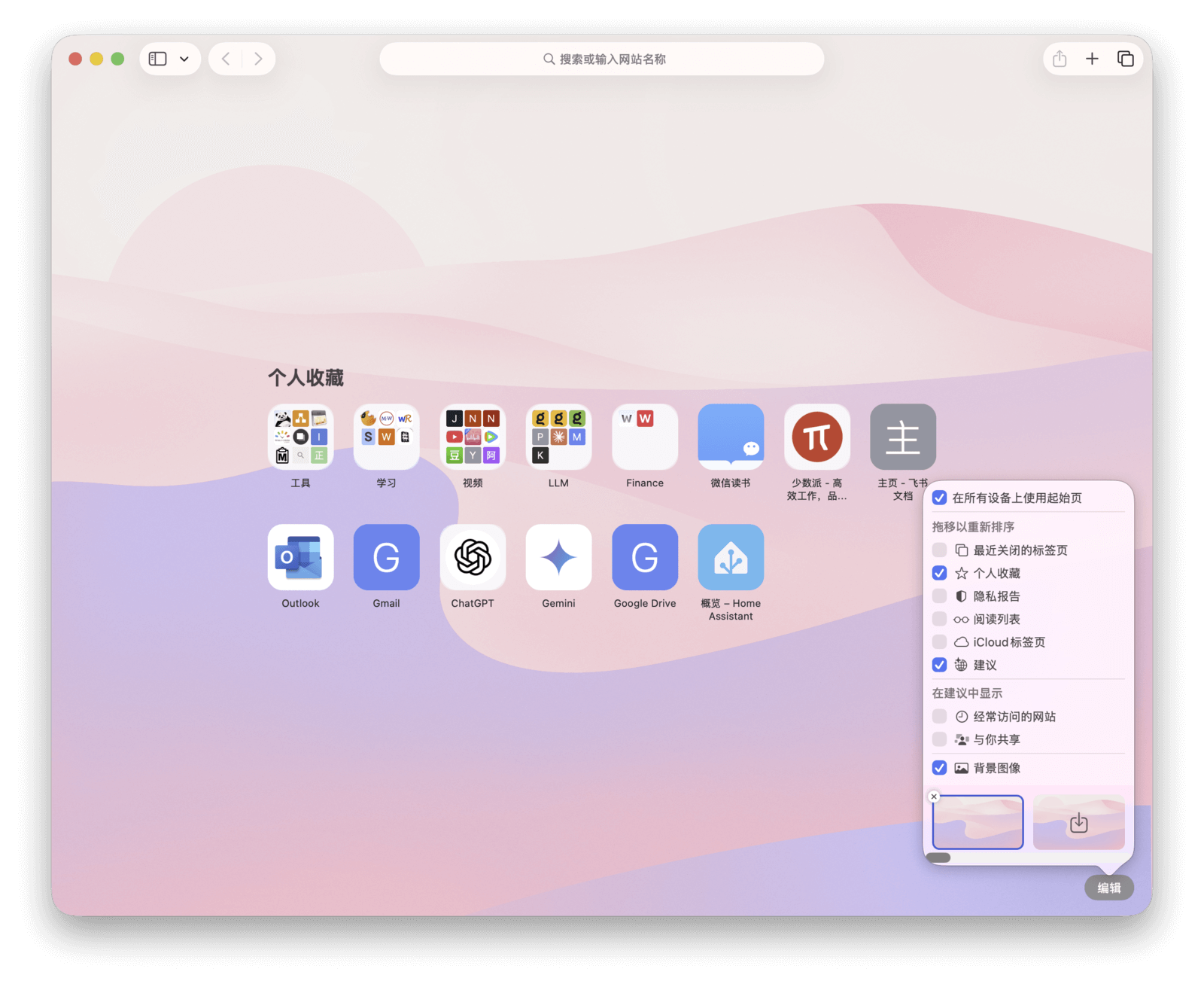Open a new tab with plus icon

click(1092, 59)
